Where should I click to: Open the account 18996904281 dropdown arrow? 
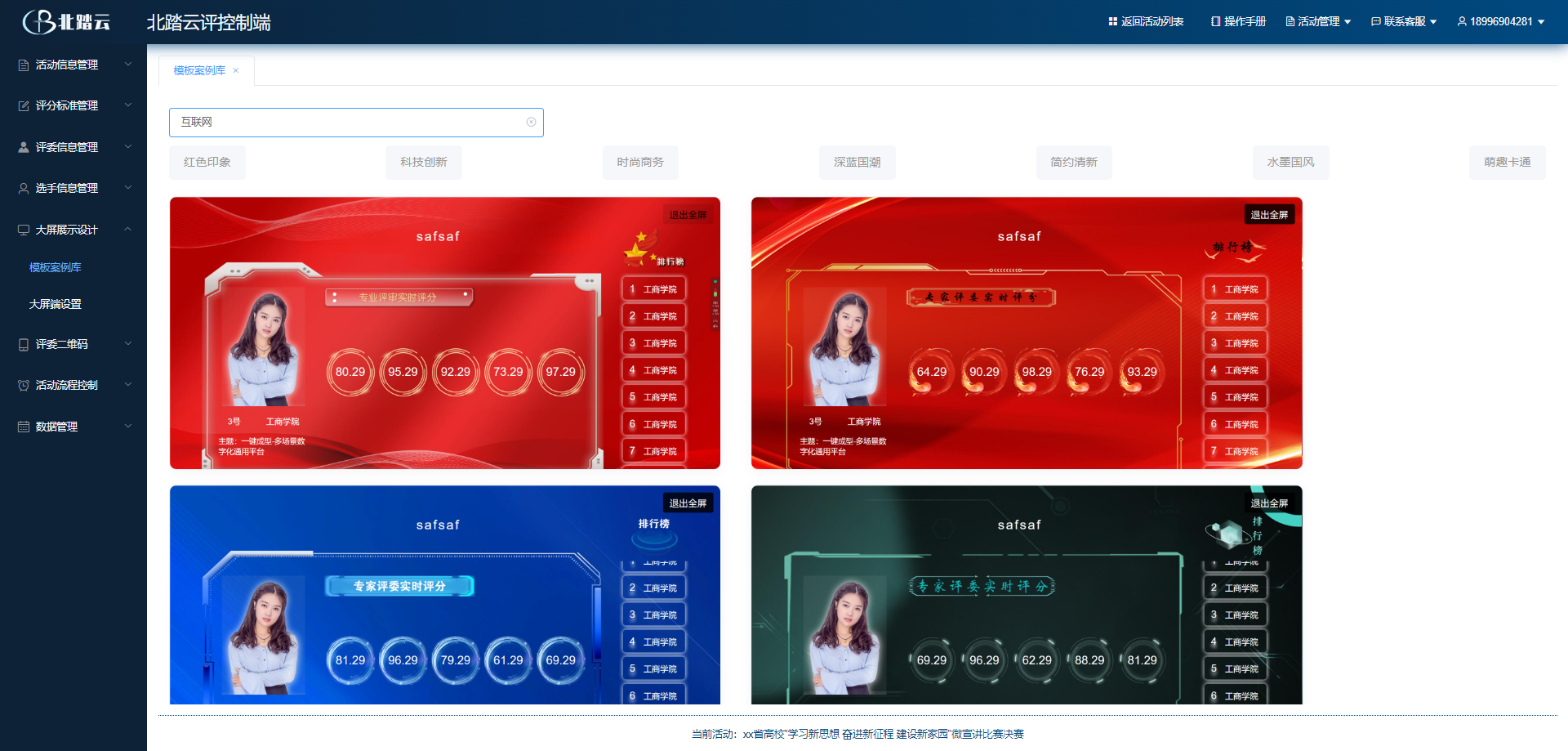(x=1541, y=22)
